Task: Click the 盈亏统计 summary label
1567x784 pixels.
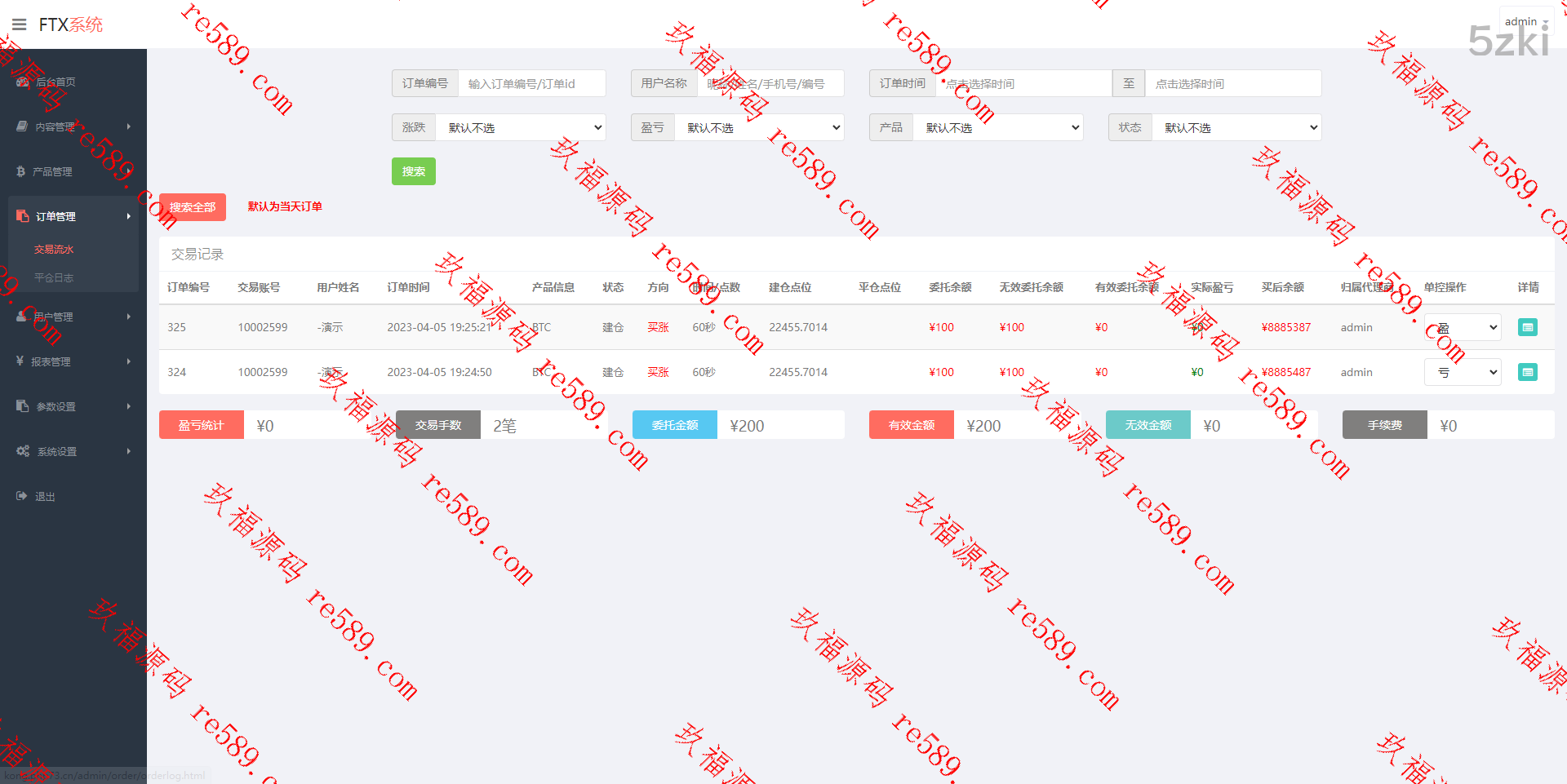Action: (202, 425)
